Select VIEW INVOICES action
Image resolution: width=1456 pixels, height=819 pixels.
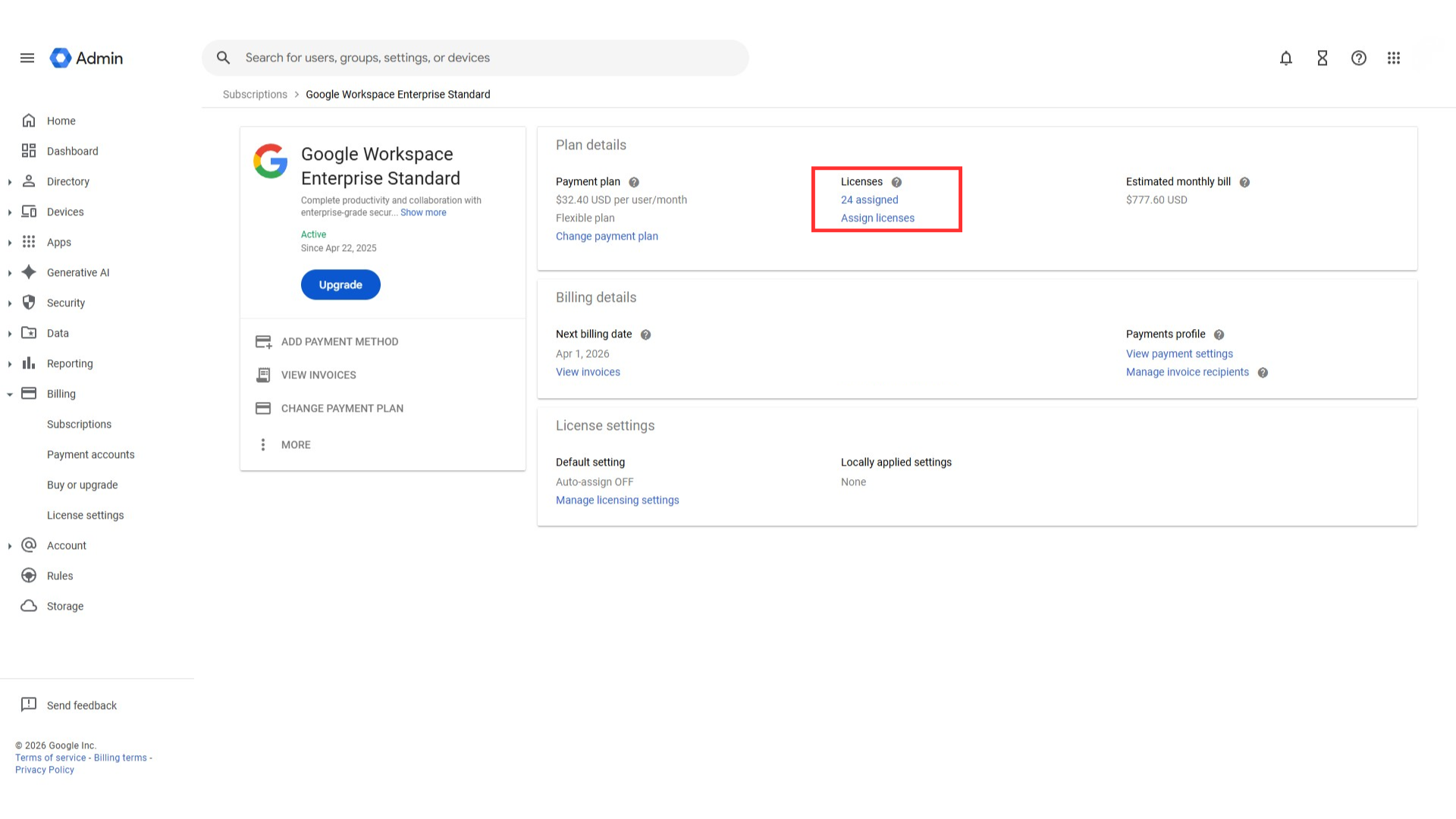306,375
